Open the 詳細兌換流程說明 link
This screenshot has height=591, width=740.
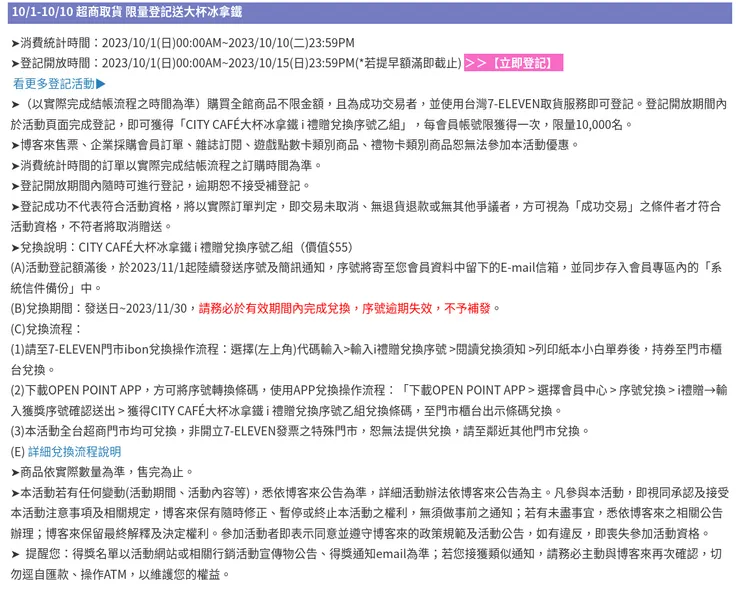click(x=75, y=452)
